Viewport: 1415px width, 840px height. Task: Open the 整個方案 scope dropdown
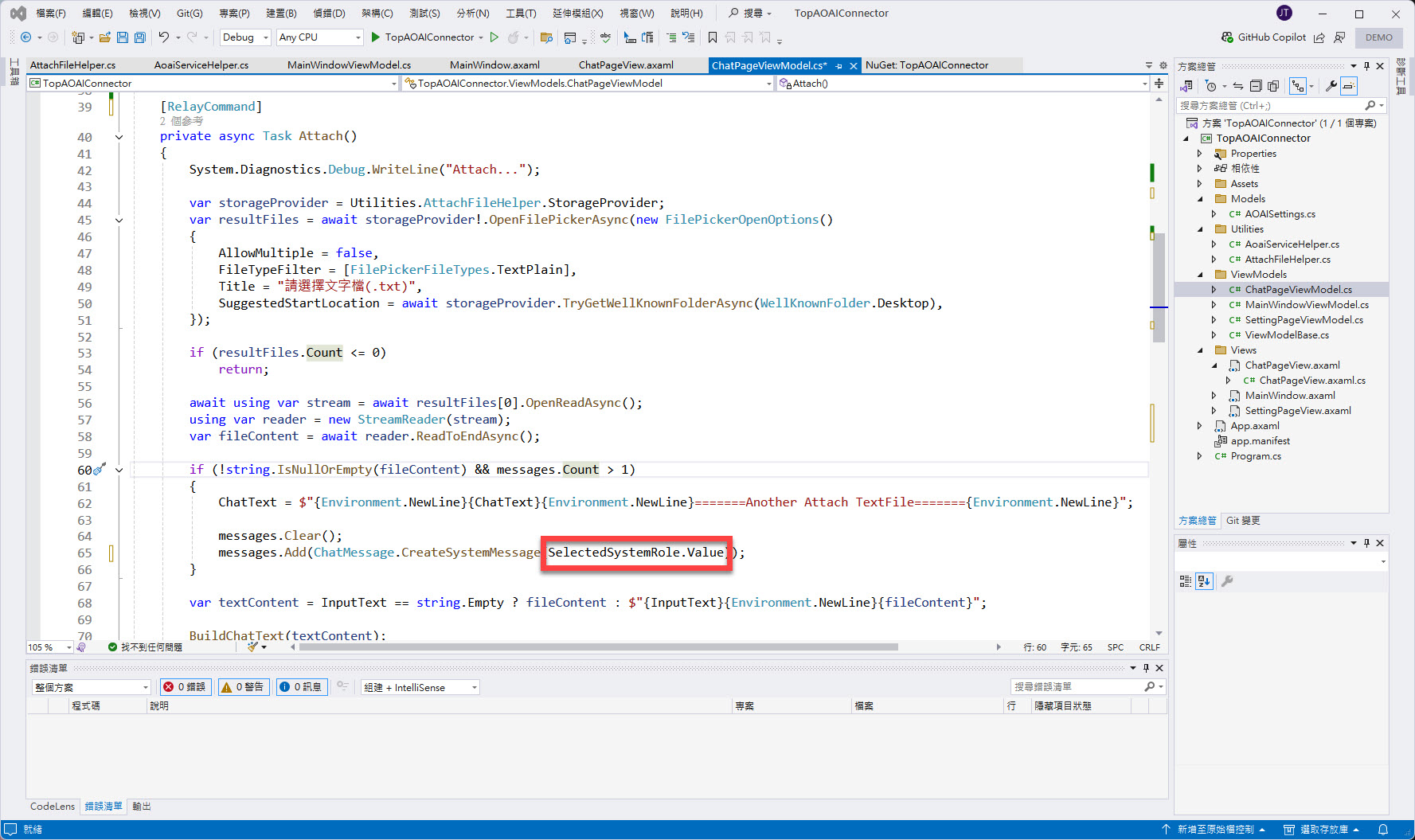91,687
